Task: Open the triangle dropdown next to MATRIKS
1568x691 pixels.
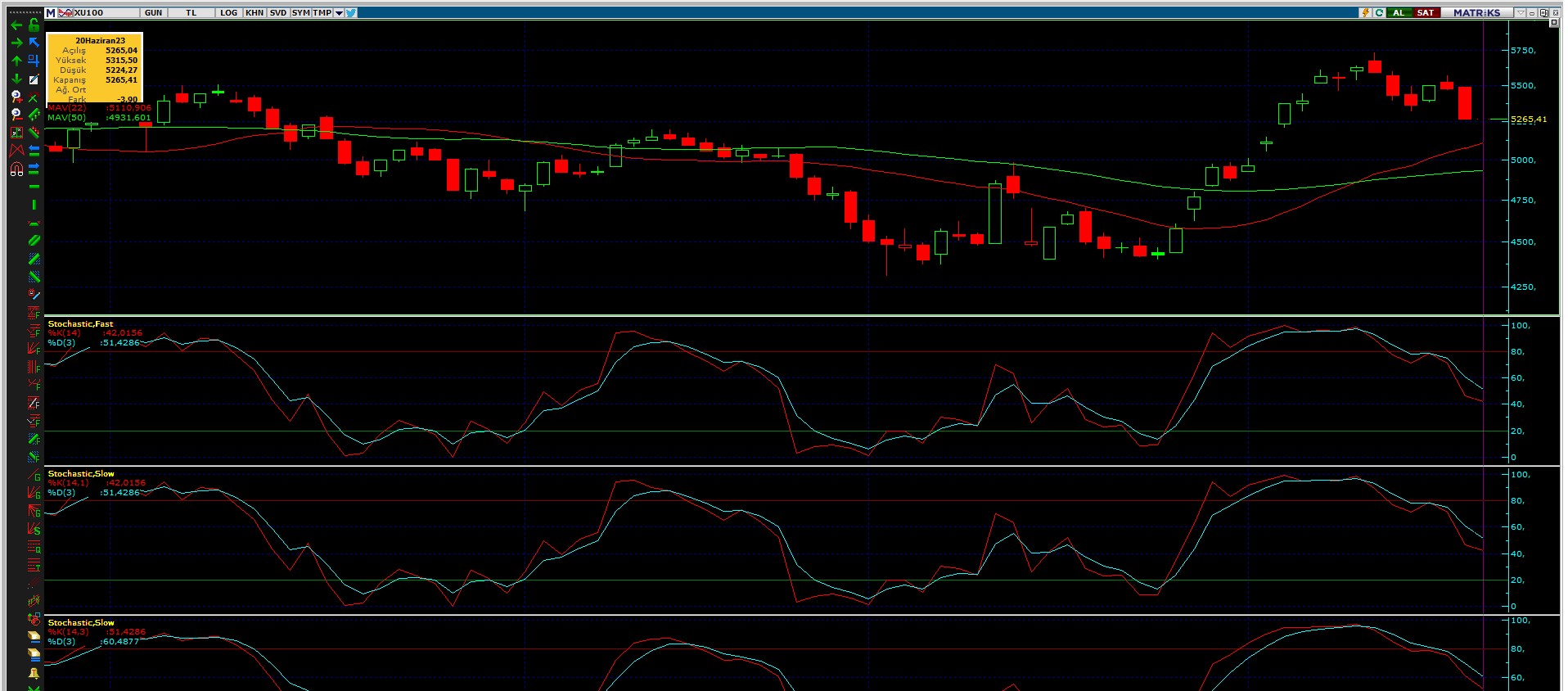Action: point(1521,13)
